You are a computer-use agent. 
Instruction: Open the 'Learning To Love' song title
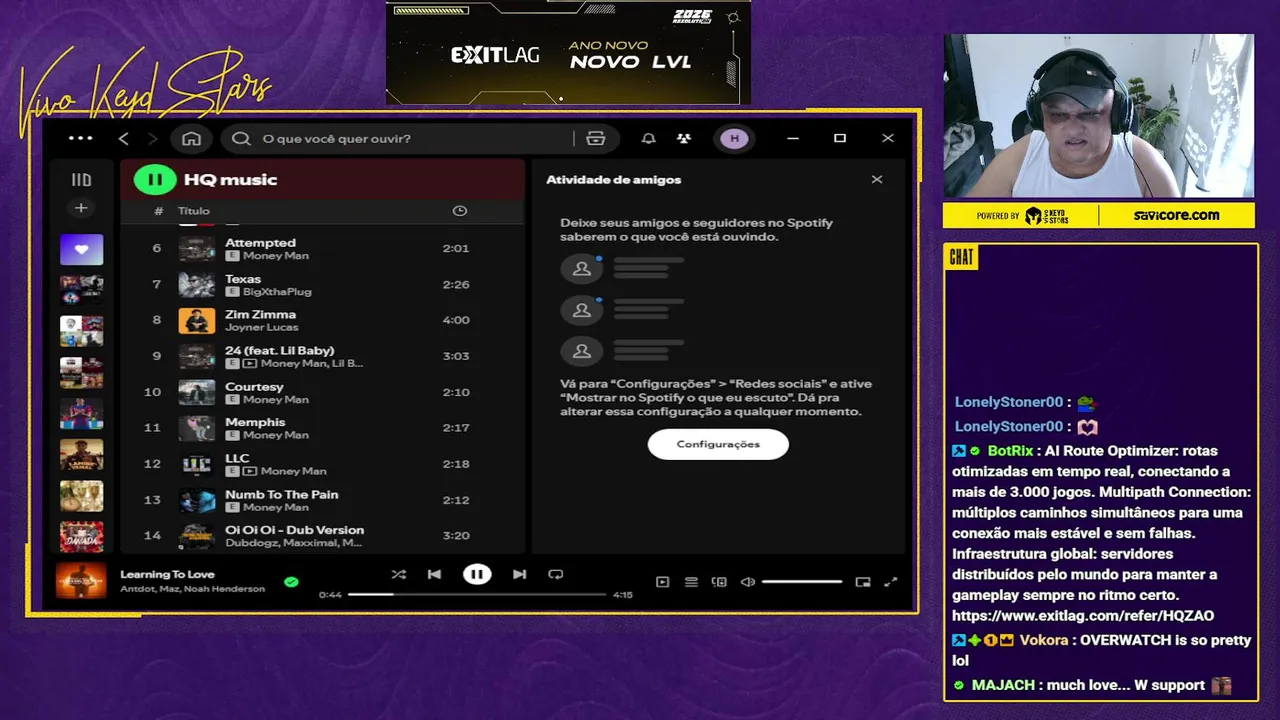click(167, 574)
